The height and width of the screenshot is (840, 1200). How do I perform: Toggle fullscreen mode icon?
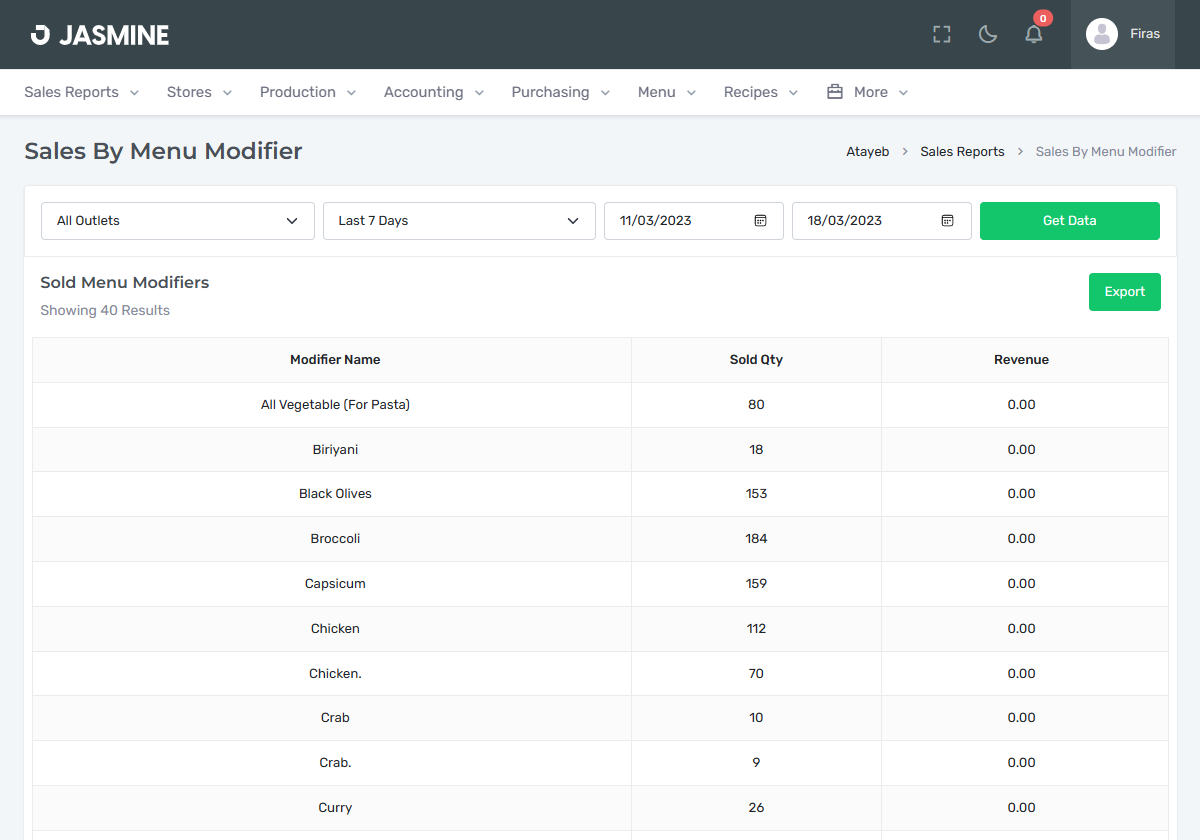[x=941, y=35]
